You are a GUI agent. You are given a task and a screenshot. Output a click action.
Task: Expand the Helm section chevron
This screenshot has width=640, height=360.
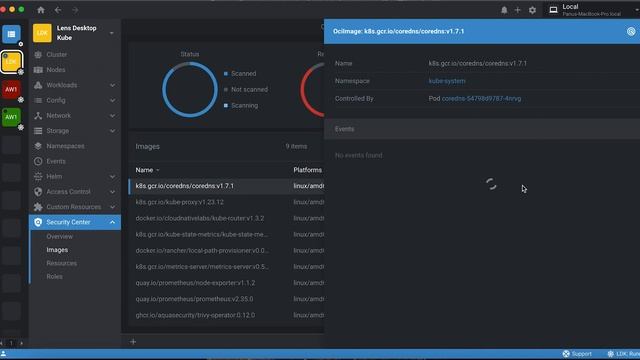click(x=112, y=177)
